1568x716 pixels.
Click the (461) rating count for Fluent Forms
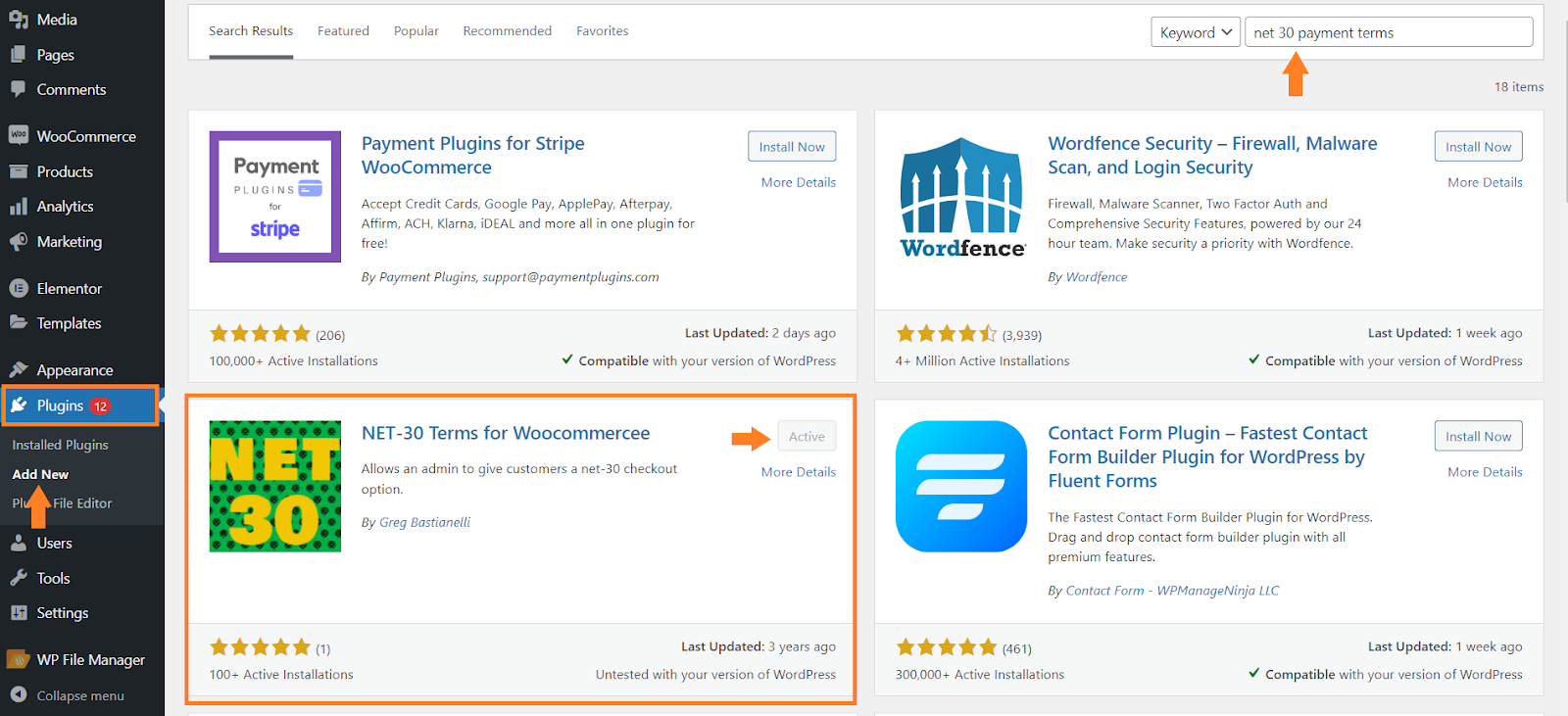click(1016, 648)
